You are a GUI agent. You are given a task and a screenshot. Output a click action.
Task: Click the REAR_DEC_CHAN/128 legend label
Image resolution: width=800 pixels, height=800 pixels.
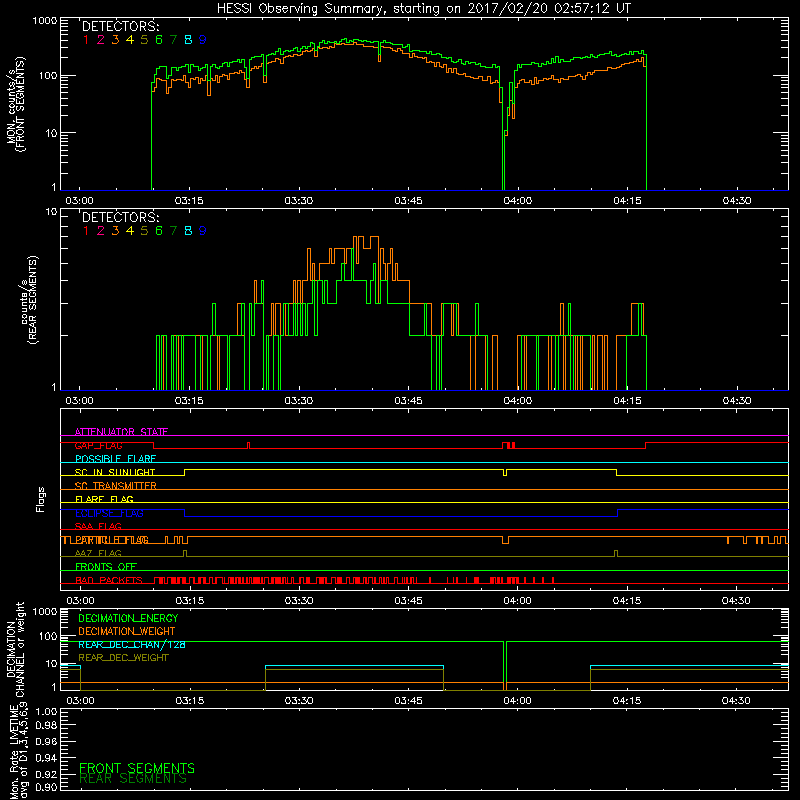132,645
